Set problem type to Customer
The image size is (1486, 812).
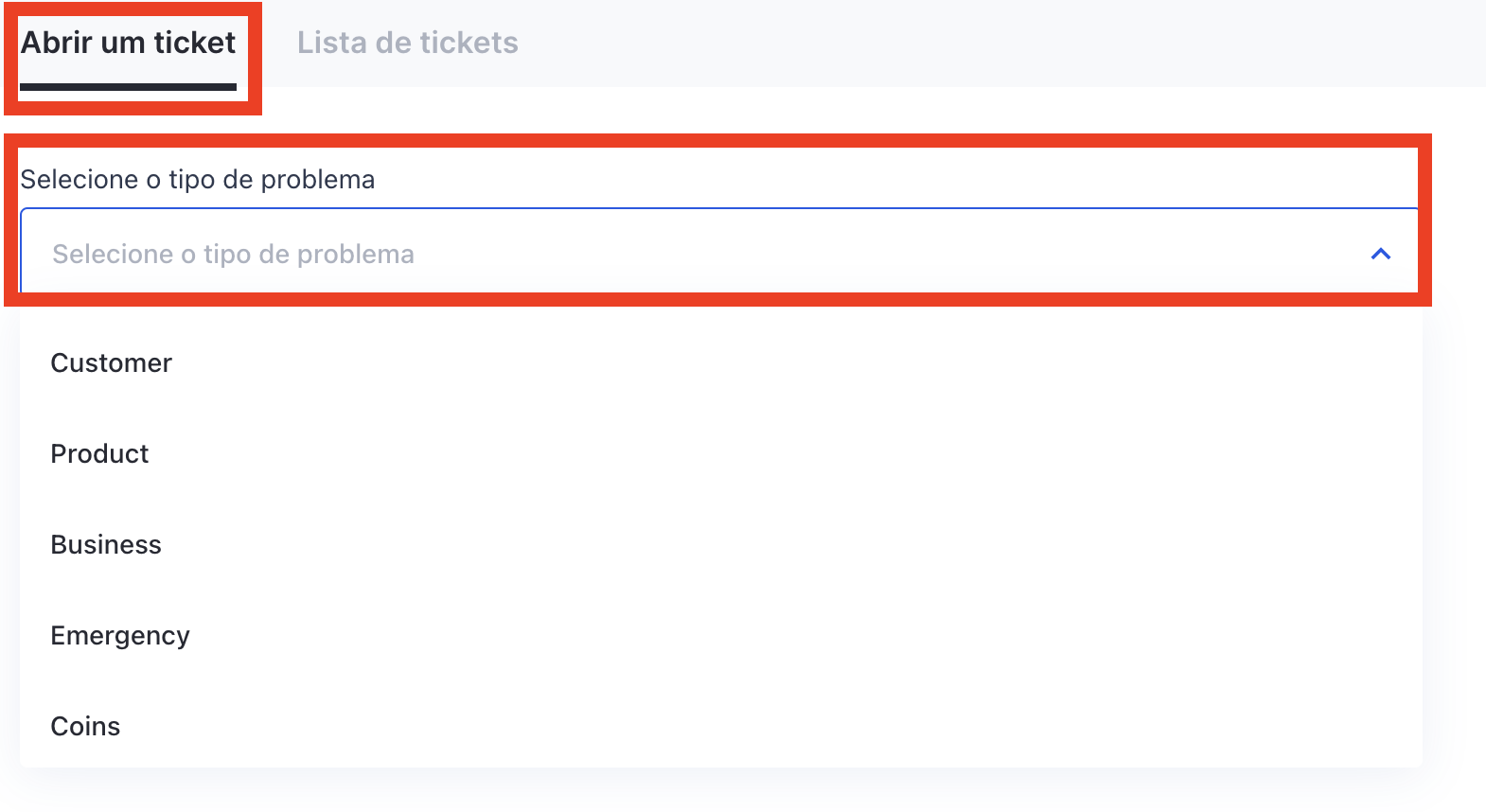(111, 363)
